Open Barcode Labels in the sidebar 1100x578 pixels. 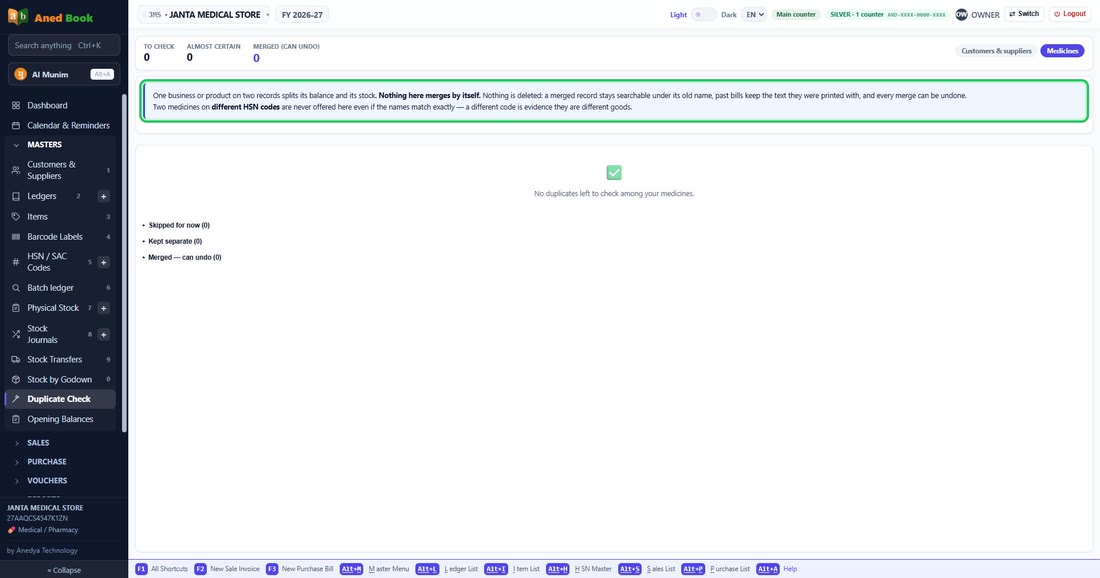60,237
